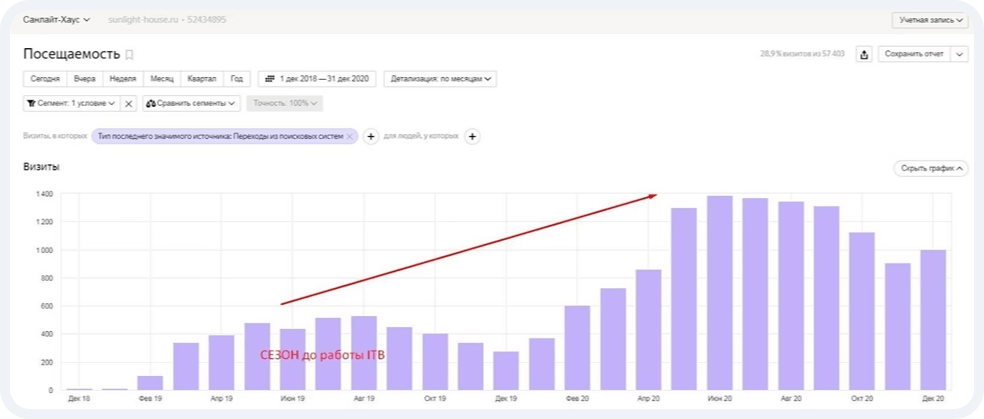Collapse the chart with Скрыть график
Screen dimensions: 984x419
930,168
